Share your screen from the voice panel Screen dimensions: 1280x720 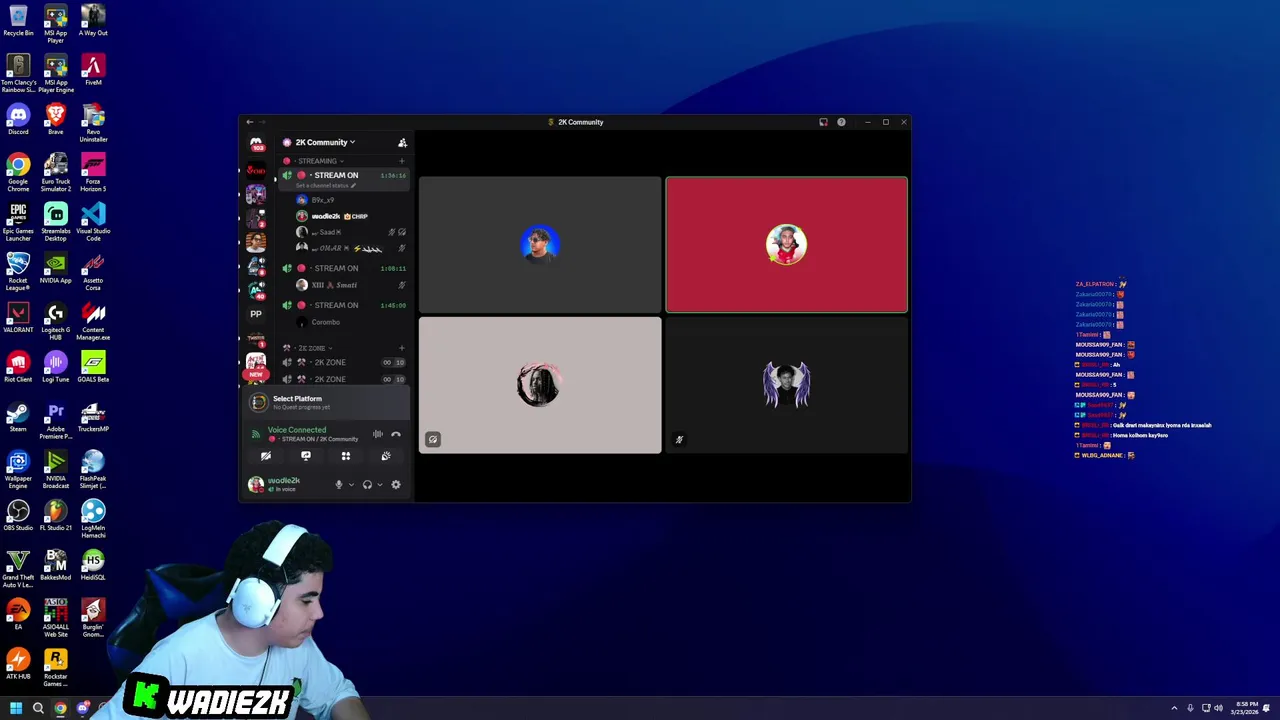coord(306,456)
